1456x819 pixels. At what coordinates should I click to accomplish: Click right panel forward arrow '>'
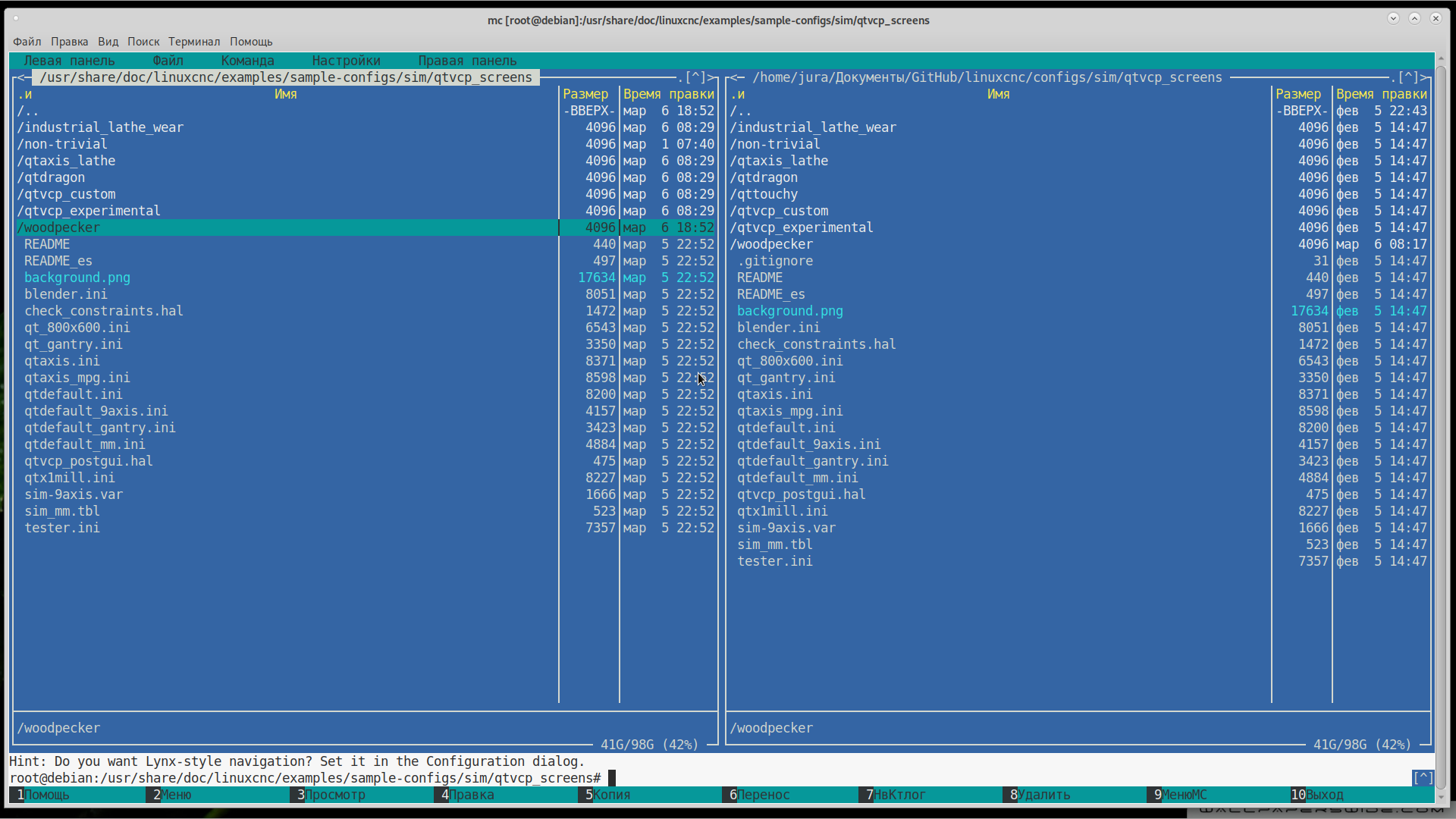click(x=1423, y=77)
